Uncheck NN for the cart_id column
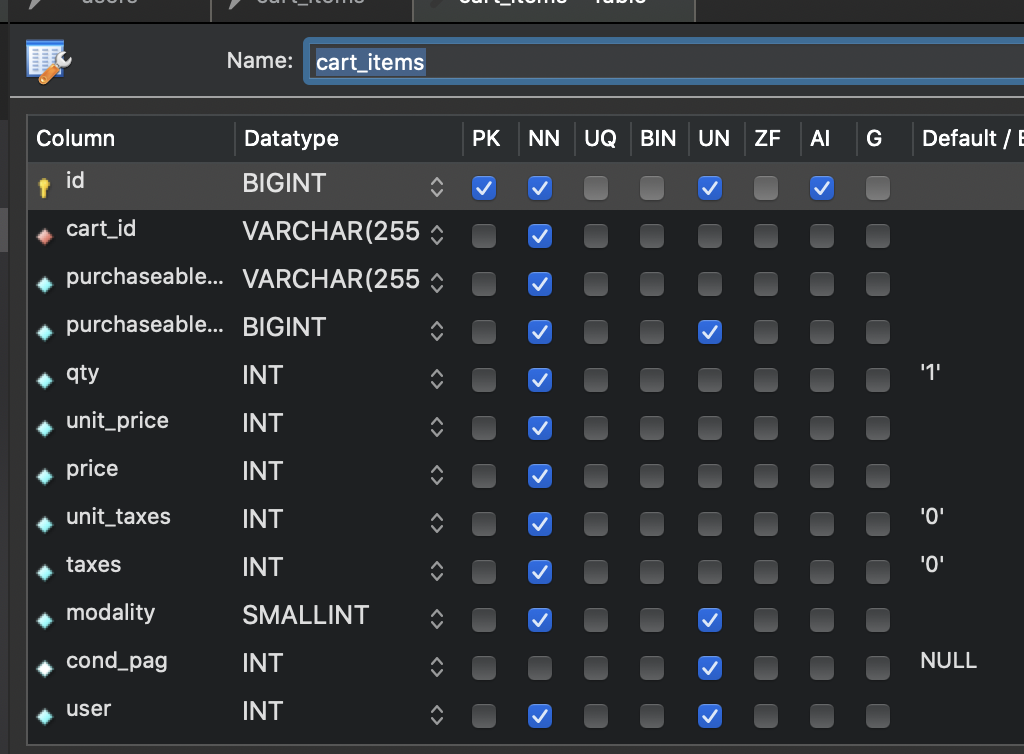Viewport: 1024px width, 754px height. point(540,236)
